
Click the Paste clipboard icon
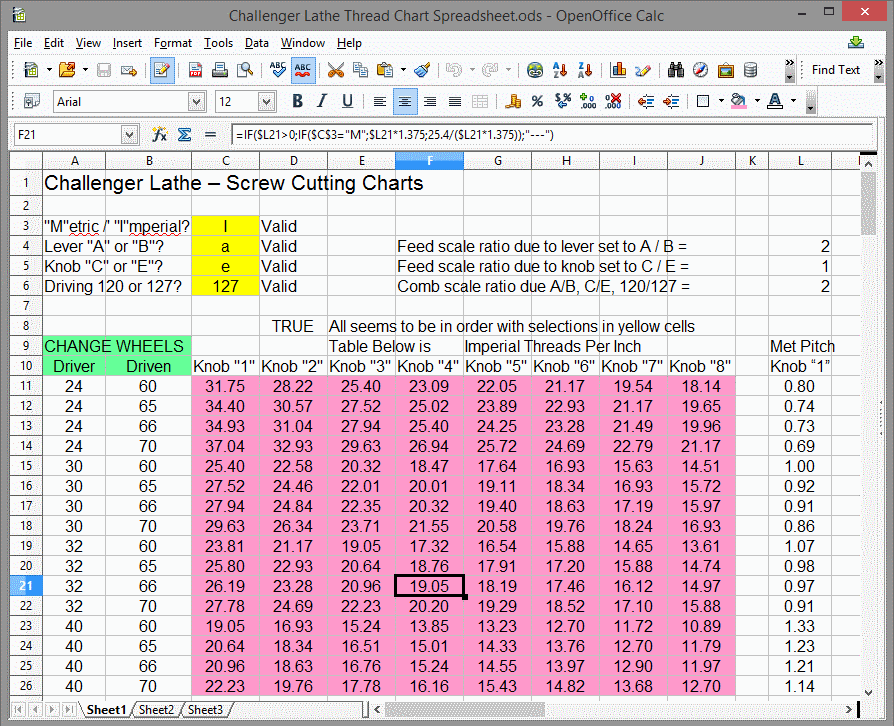coord(385,70)
